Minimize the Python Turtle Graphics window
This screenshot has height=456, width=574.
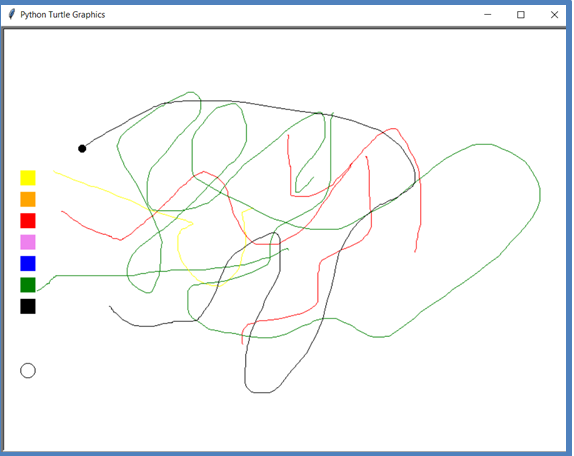(x=488, y=15)
